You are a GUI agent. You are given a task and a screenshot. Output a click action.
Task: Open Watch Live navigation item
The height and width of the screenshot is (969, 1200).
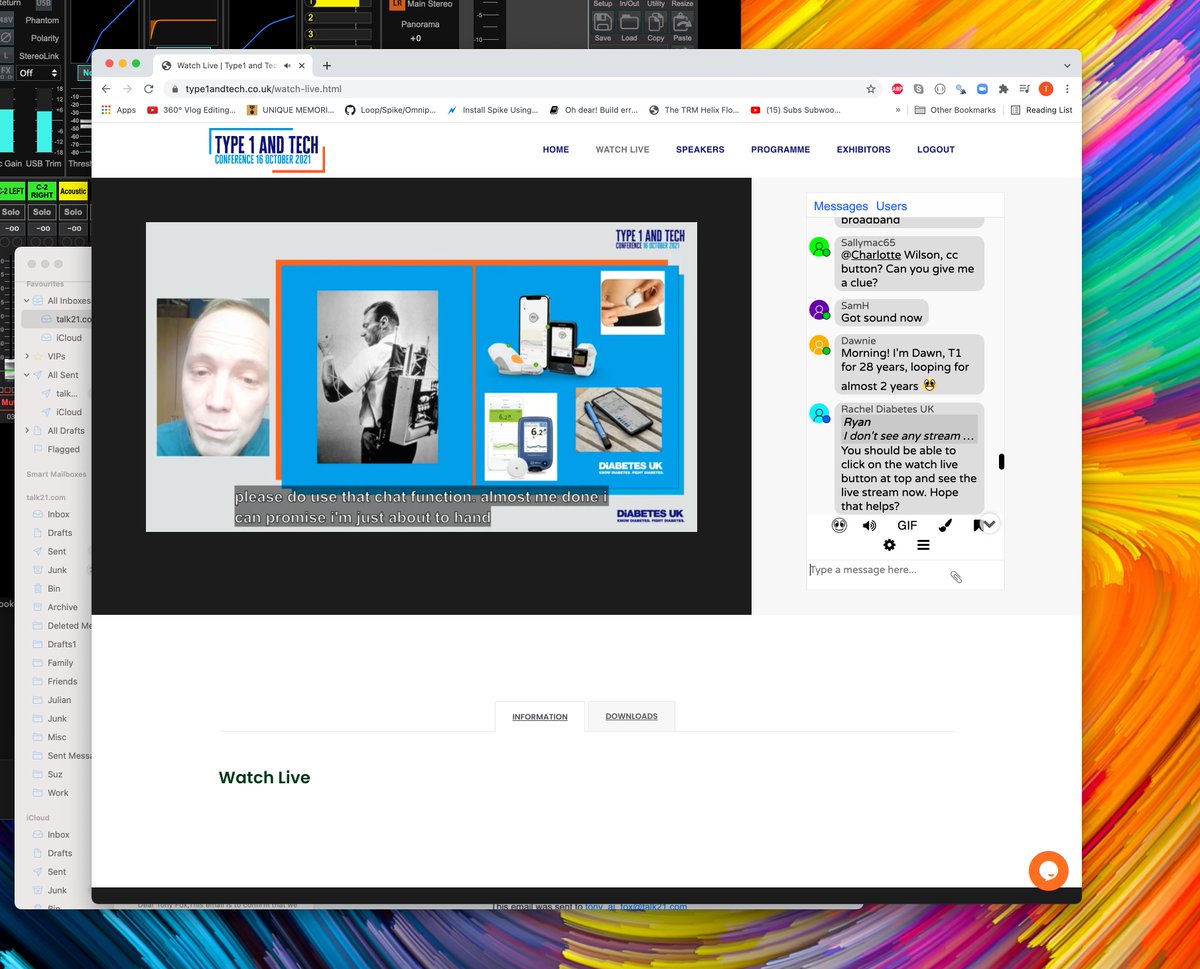pyautogui.click(x=622, y=150)
